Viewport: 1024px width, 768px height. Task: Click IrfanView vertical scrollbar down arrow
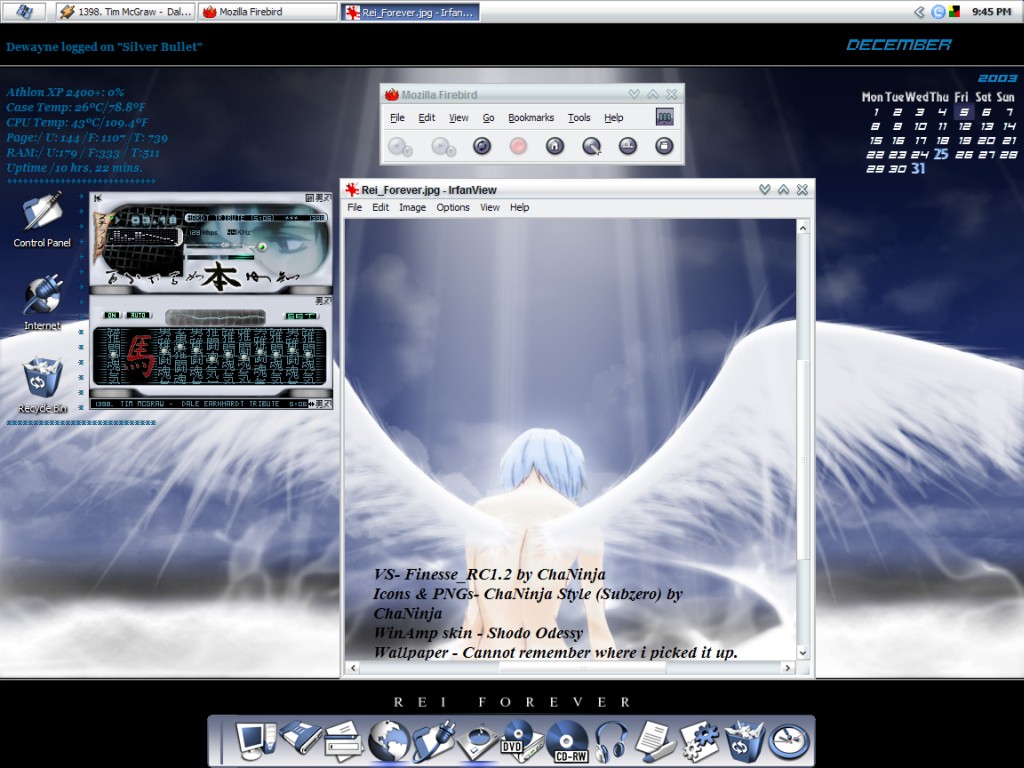tap(803, 652)
